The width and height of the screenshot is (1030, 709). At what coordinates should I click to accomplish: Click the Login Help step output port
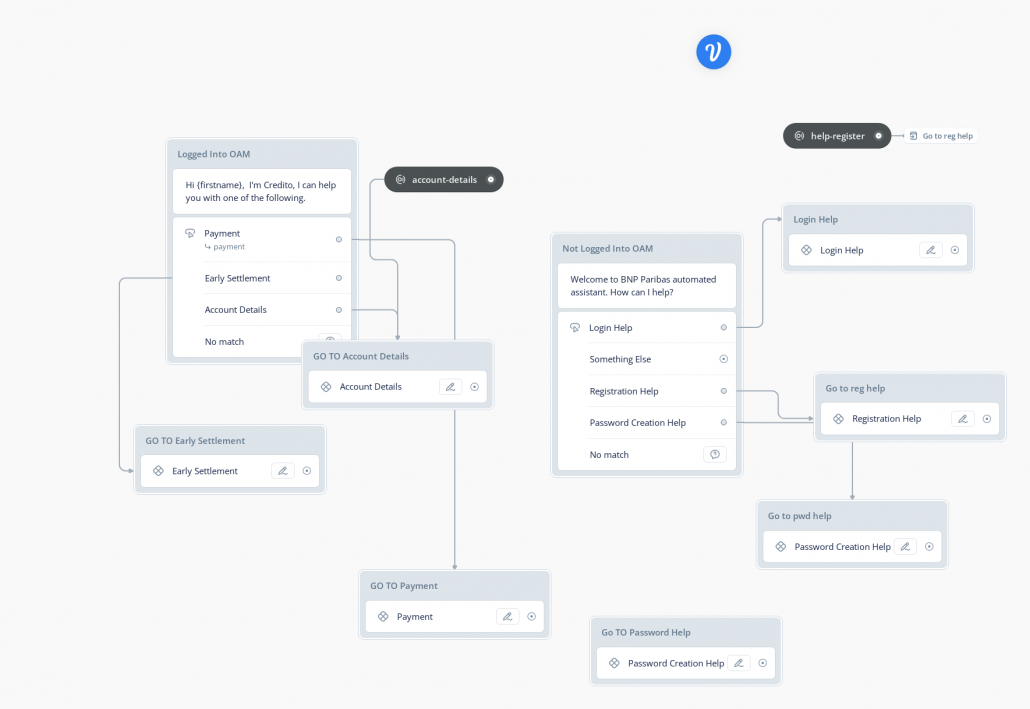[x=955, y=250]
